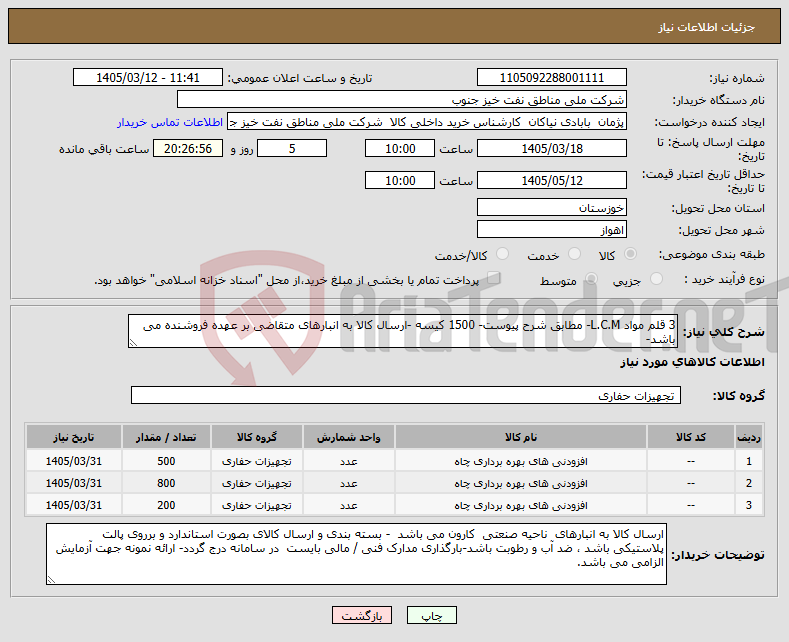The height and width of the screenshot is (642, 789).
Task: Click need date 1405/03/31 in row 3
Action: point(73,505)
